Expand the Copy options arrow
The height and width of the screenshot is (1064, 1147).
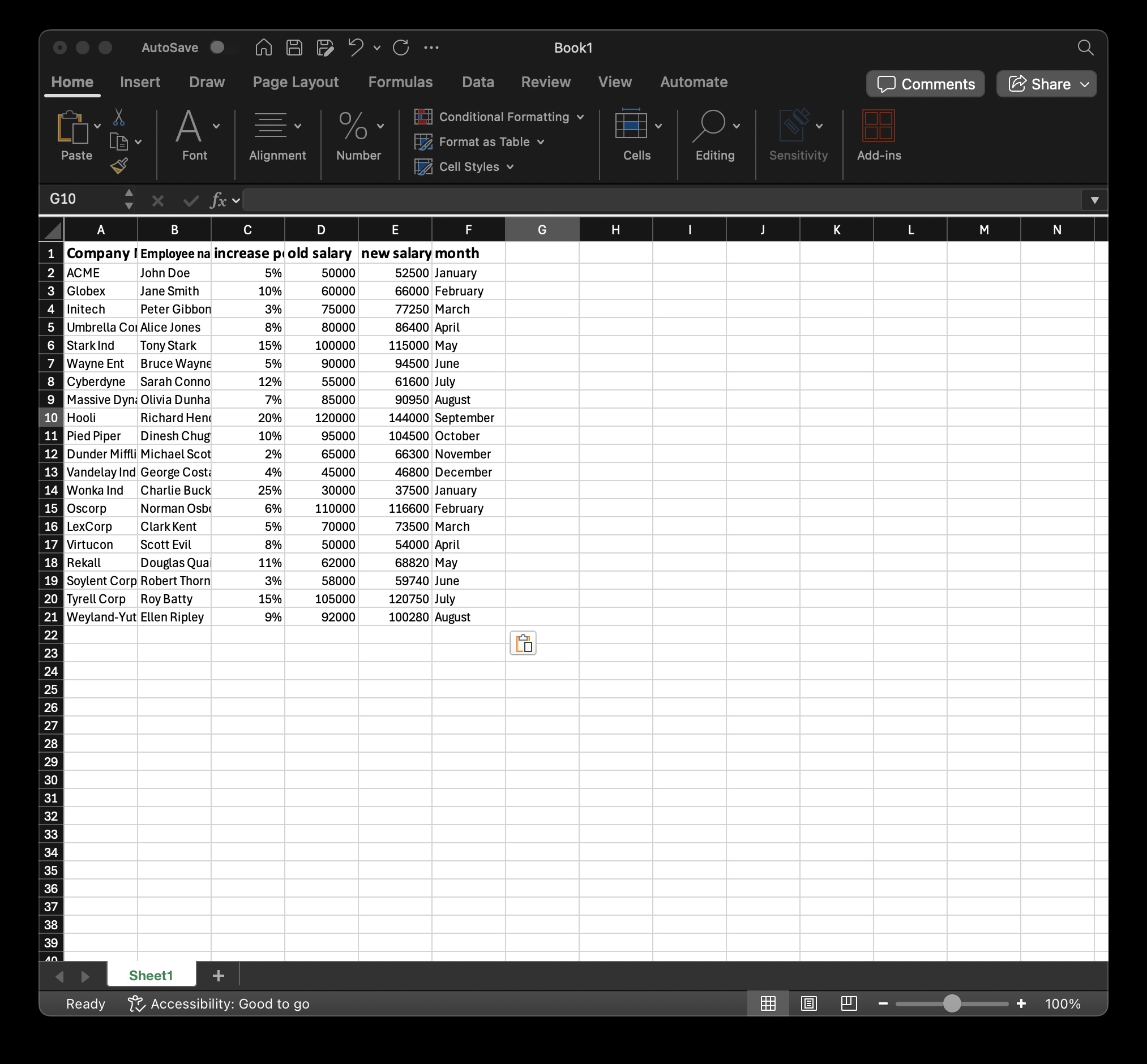[138, 141]
